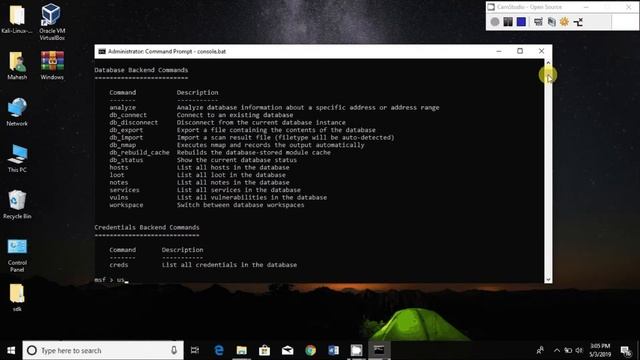Click the analyze command text
Viewport: 640px width, 360px height.
point(122,107)
